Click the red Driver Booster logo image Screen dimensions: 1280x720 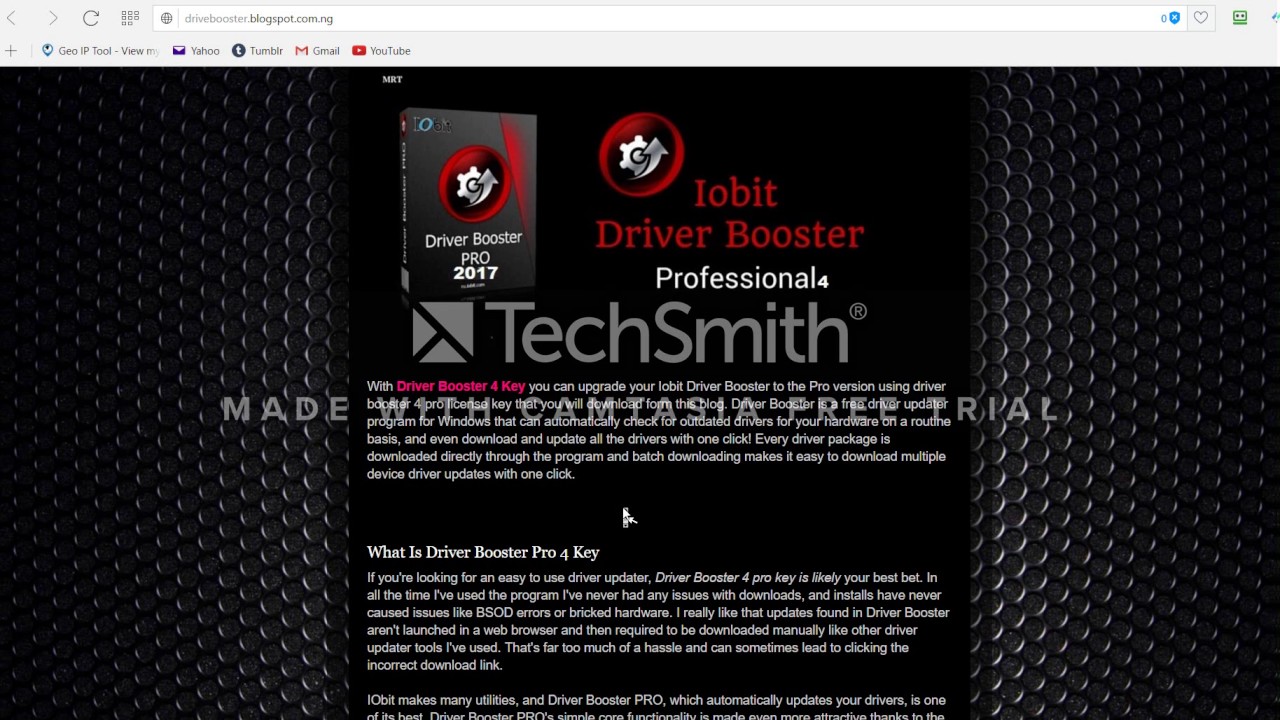641,154
